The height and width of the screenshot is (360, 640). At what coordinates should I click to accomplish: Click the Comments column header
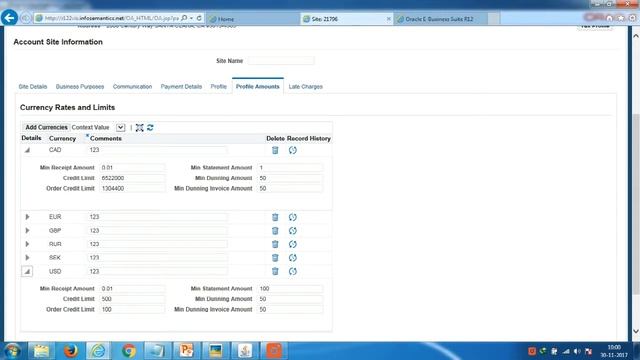pyautogui.click(x=105, y=138)
